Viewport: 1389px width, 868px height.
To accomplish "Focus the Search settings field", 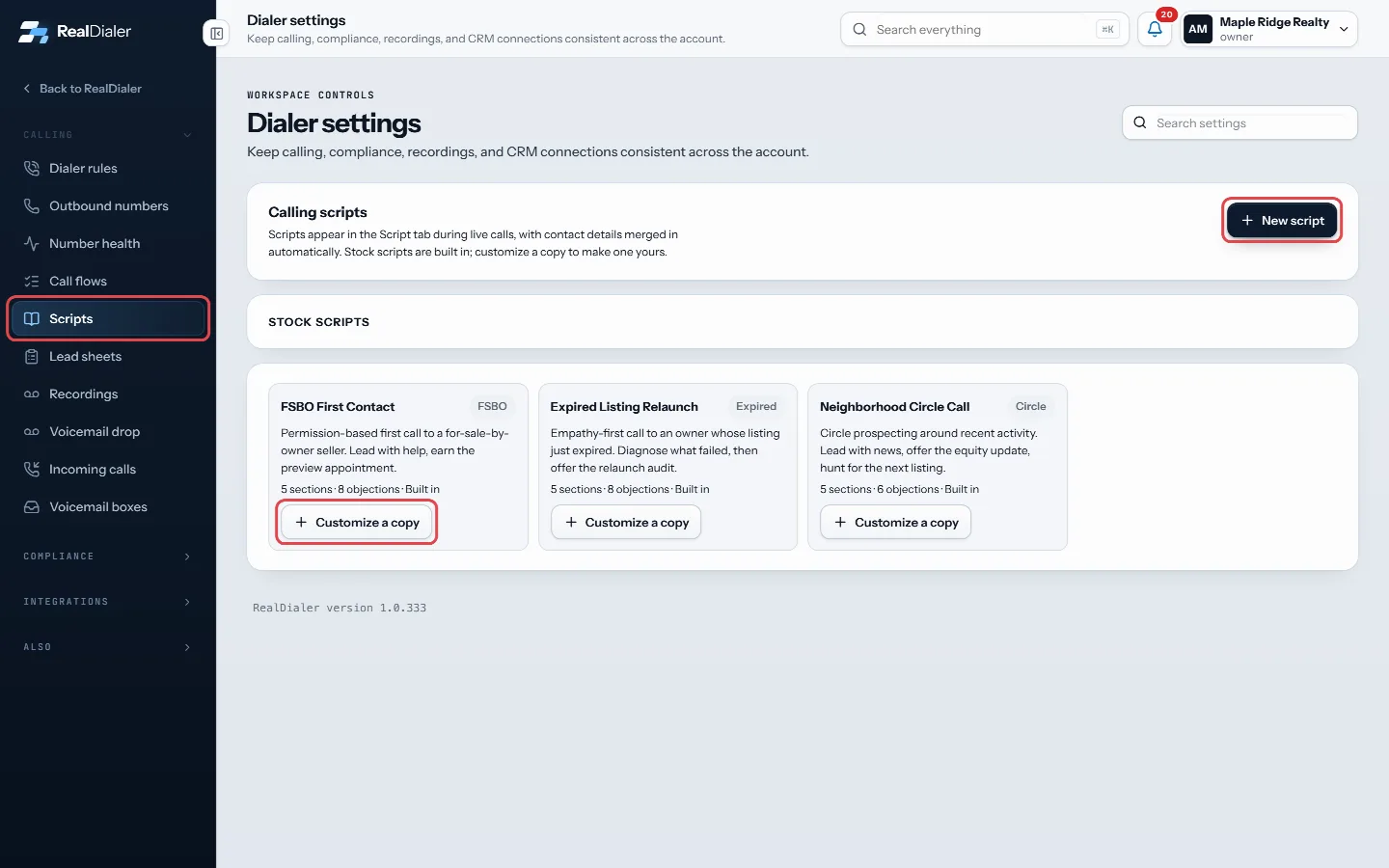I will coord(1239,122).
